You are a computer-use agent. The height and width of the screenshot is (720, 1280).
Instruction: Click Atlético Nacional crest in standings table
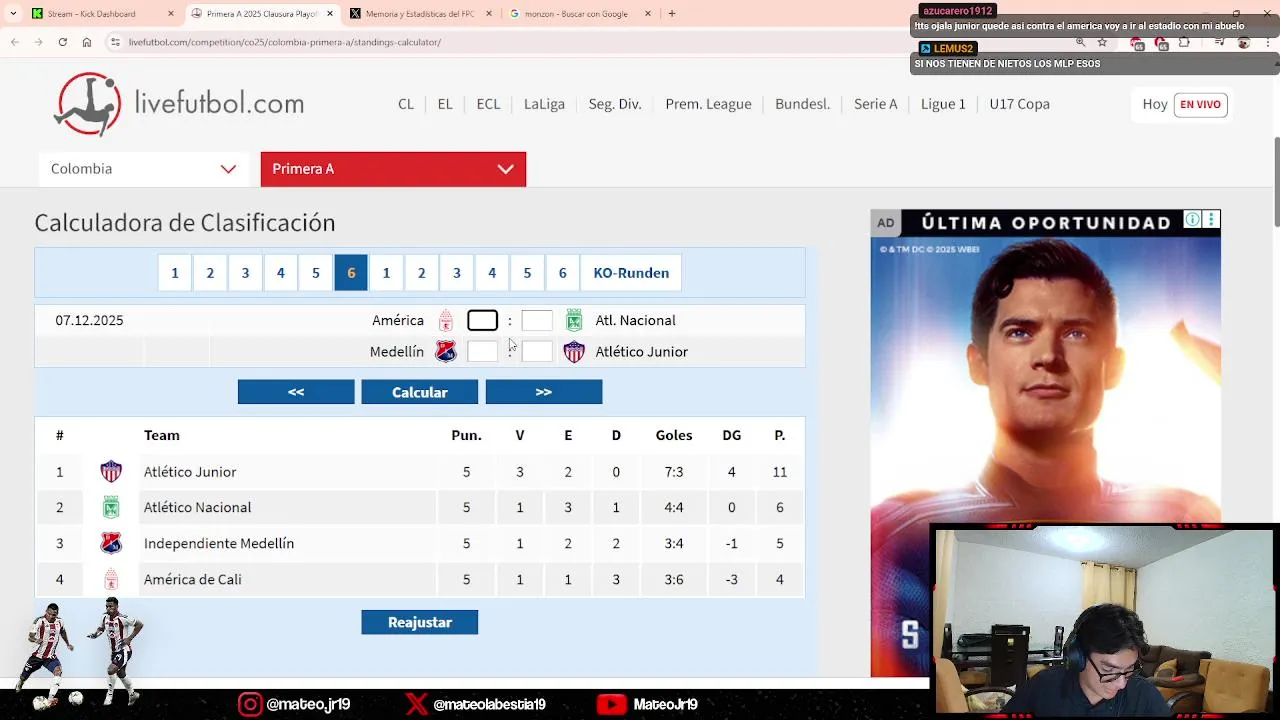coord(111,508)
